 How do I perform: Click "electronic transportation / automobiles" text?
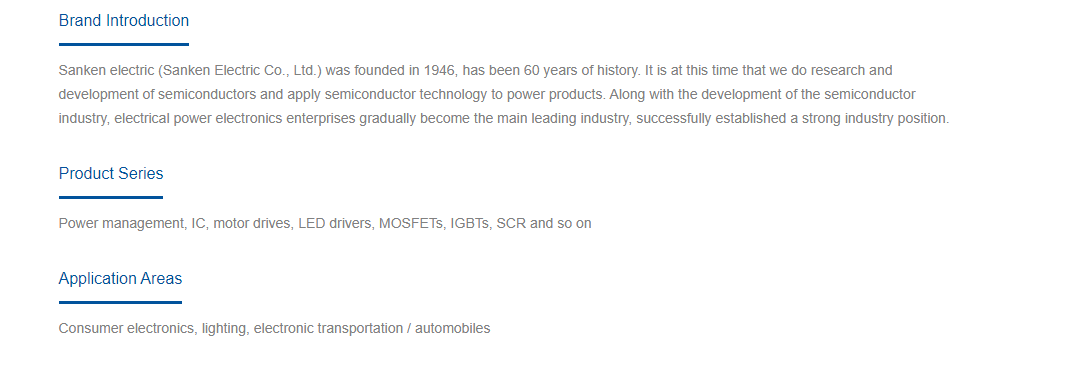tap(372, 329)
